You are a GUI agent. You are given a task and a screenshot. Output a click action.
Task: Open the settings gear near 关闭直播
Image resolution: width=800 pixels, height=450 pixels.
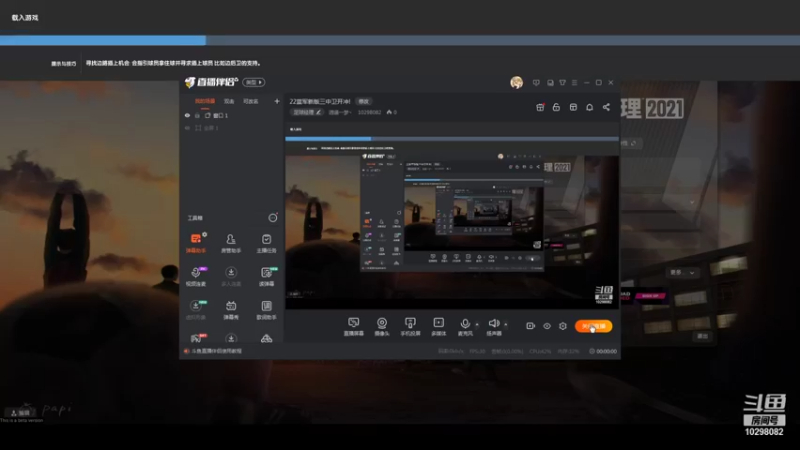pyautogui.click(x=563, y=326)
